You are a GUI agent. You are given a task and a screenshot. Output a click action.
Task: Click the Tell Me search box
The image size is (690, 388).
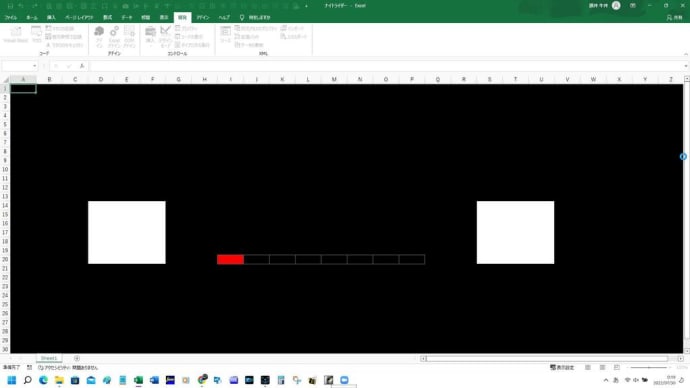click(255, 18)
